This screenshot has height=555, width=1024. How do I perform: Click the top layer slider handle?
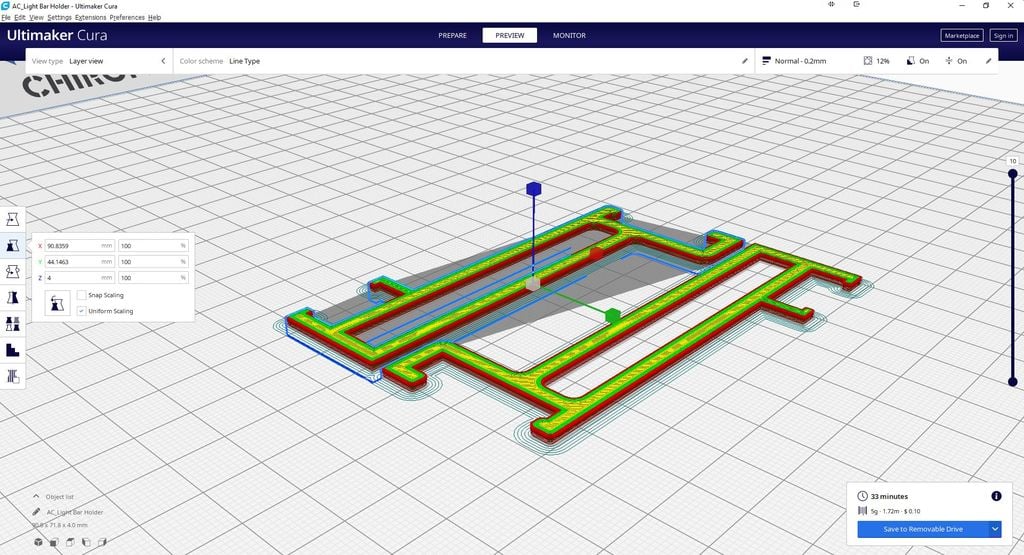1012,174
